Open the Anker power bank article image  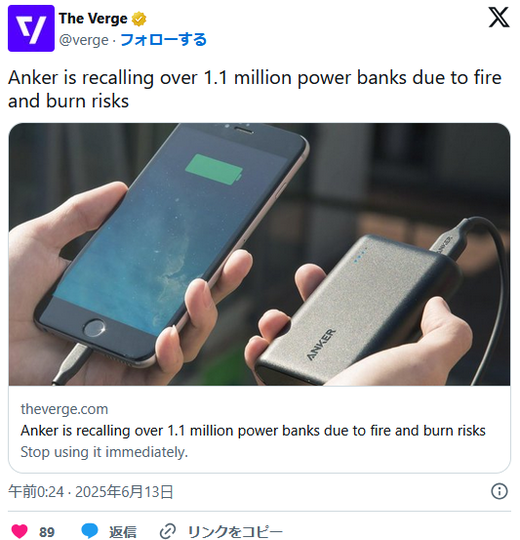(259, 254)
